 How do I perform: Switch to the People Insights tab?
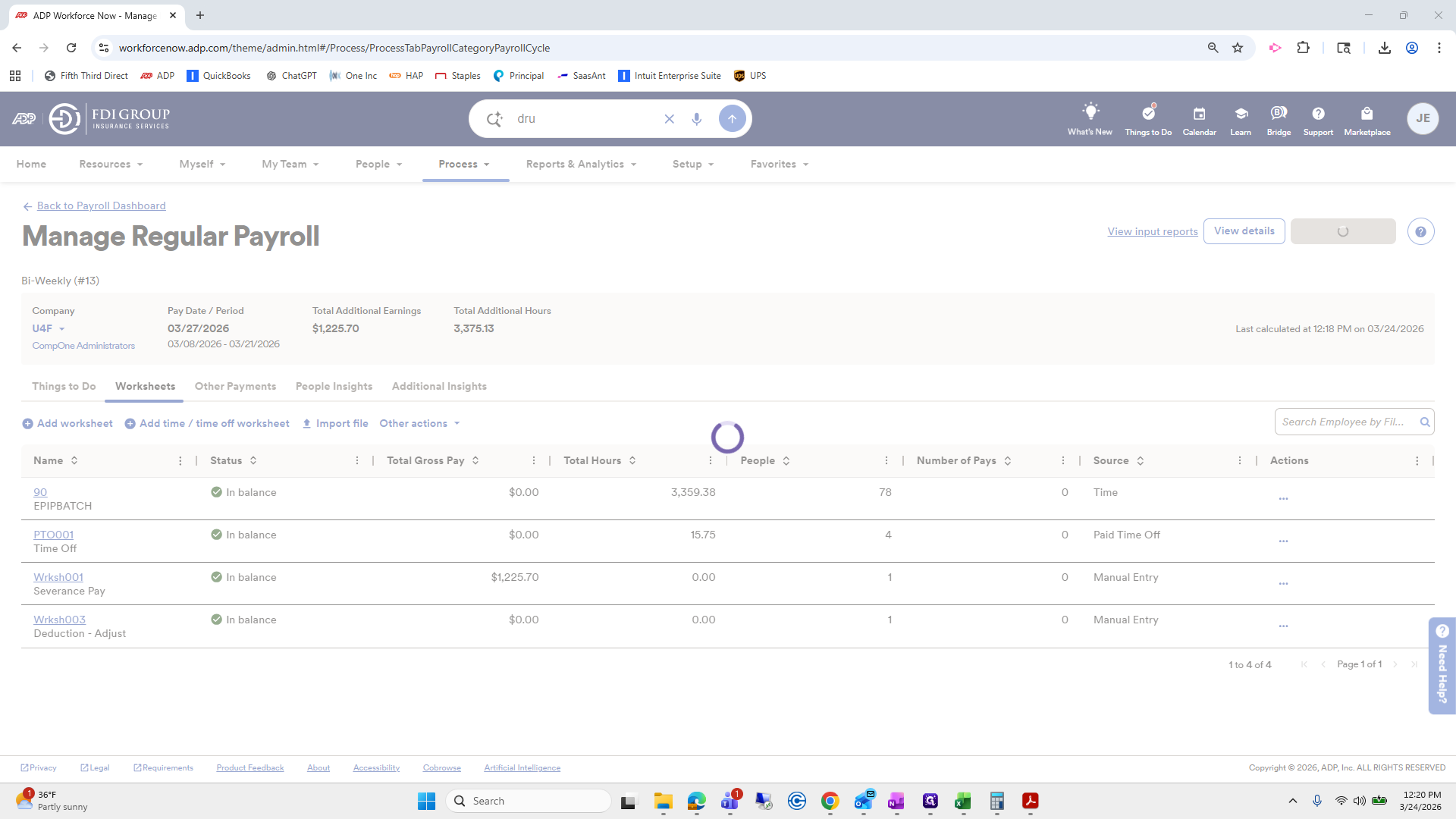[x=334, y=387]
